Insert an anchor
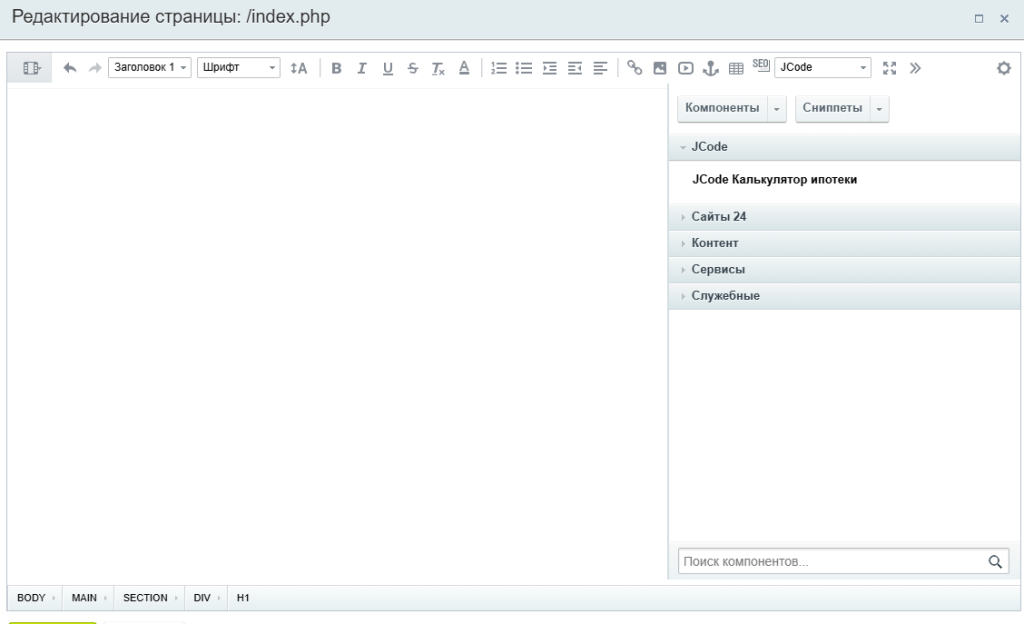Screen dimensions: 1024x624 click(710, 68)
